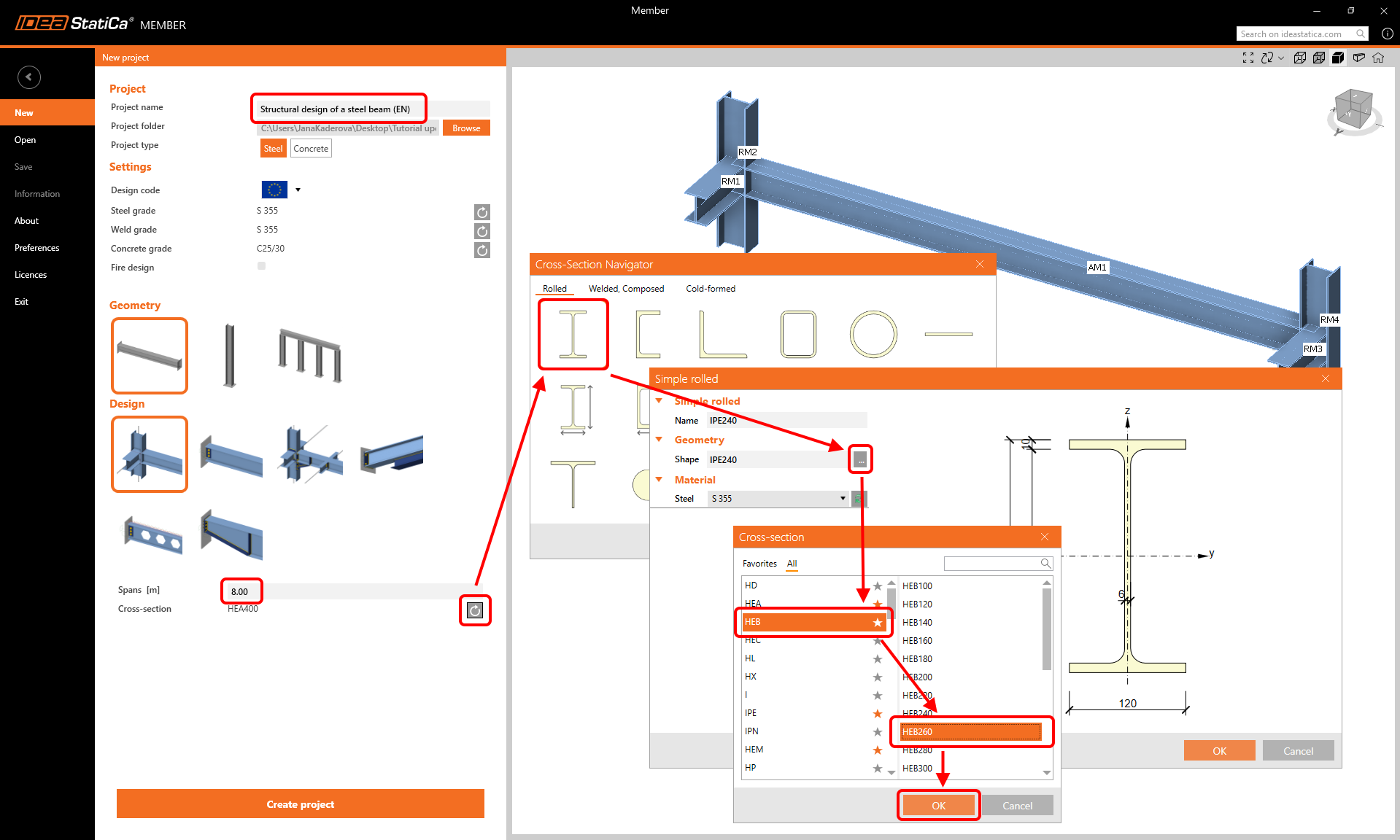
Task: Select the wireframe cube view icon
Action: [1300, 58]
